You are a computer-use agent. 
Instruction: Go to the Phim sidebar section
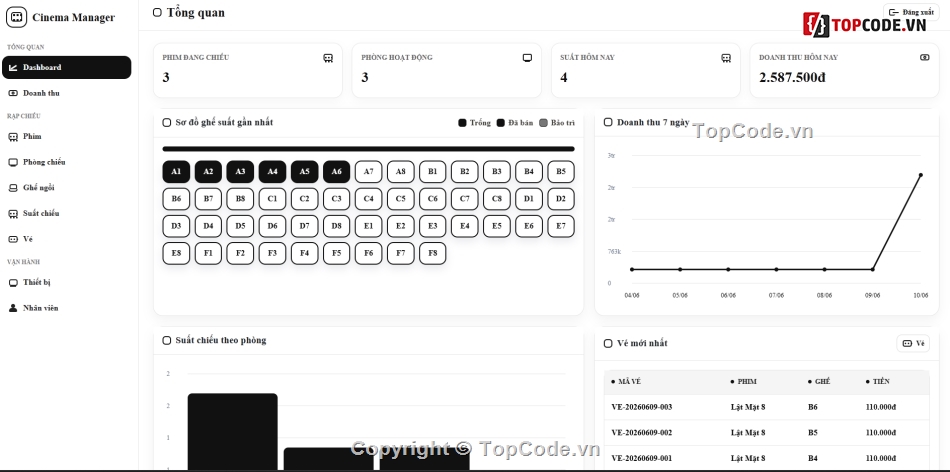[x=67, y=136]
